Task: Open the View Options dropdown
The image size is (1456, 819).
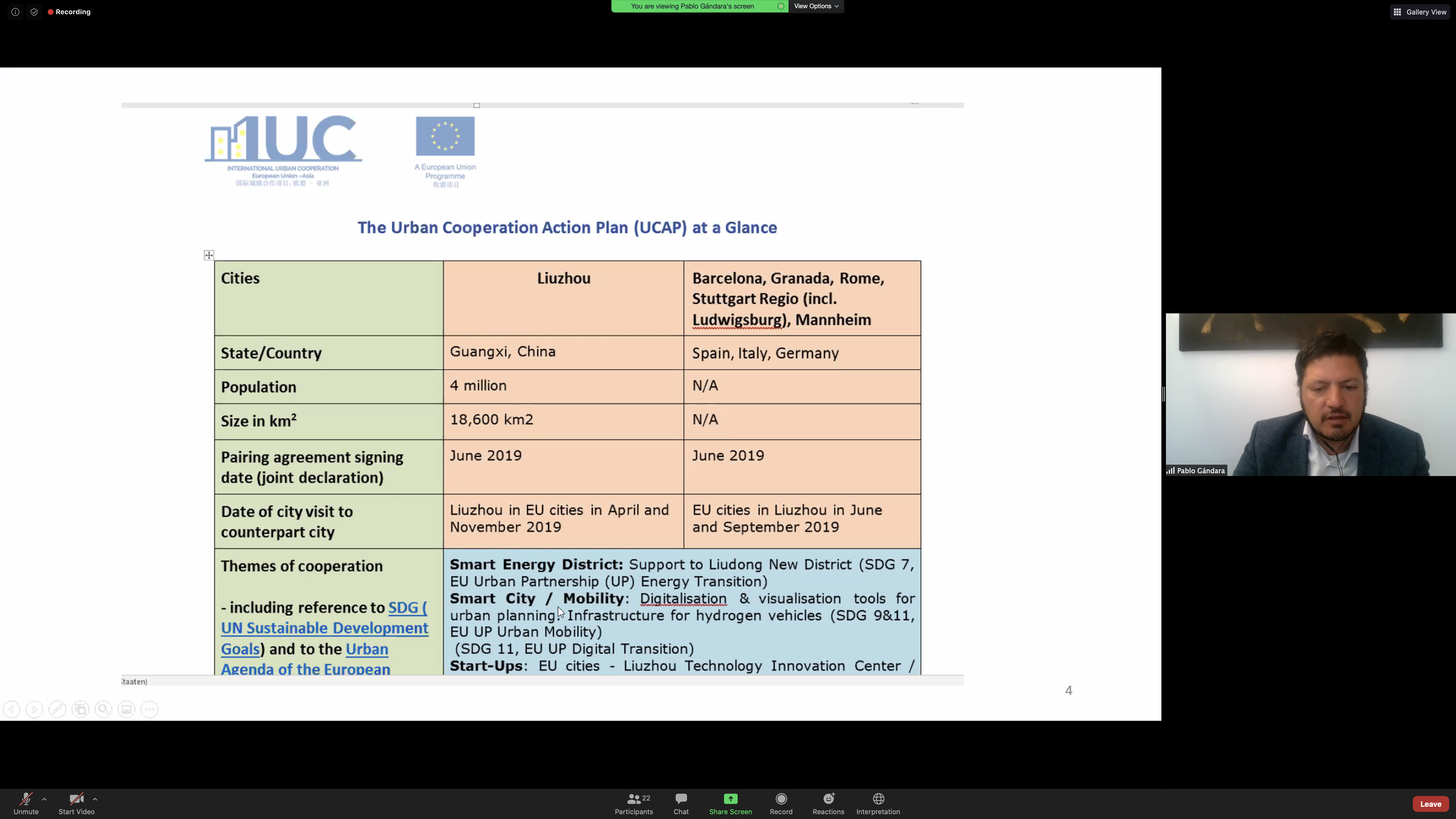Action: pyautogui.click(x=816, y=6)
